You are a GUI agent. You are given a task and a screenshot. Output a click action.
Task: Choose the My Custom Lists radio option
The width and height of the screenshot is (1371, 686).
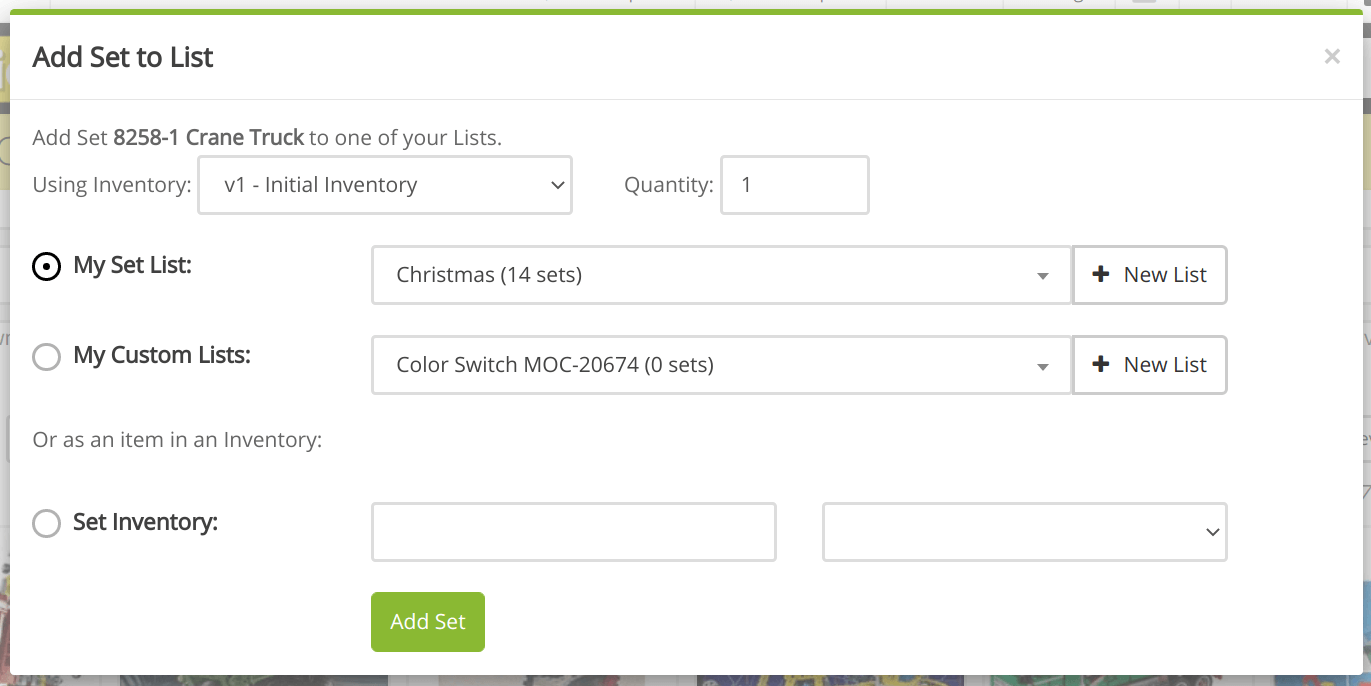point(47,357)
